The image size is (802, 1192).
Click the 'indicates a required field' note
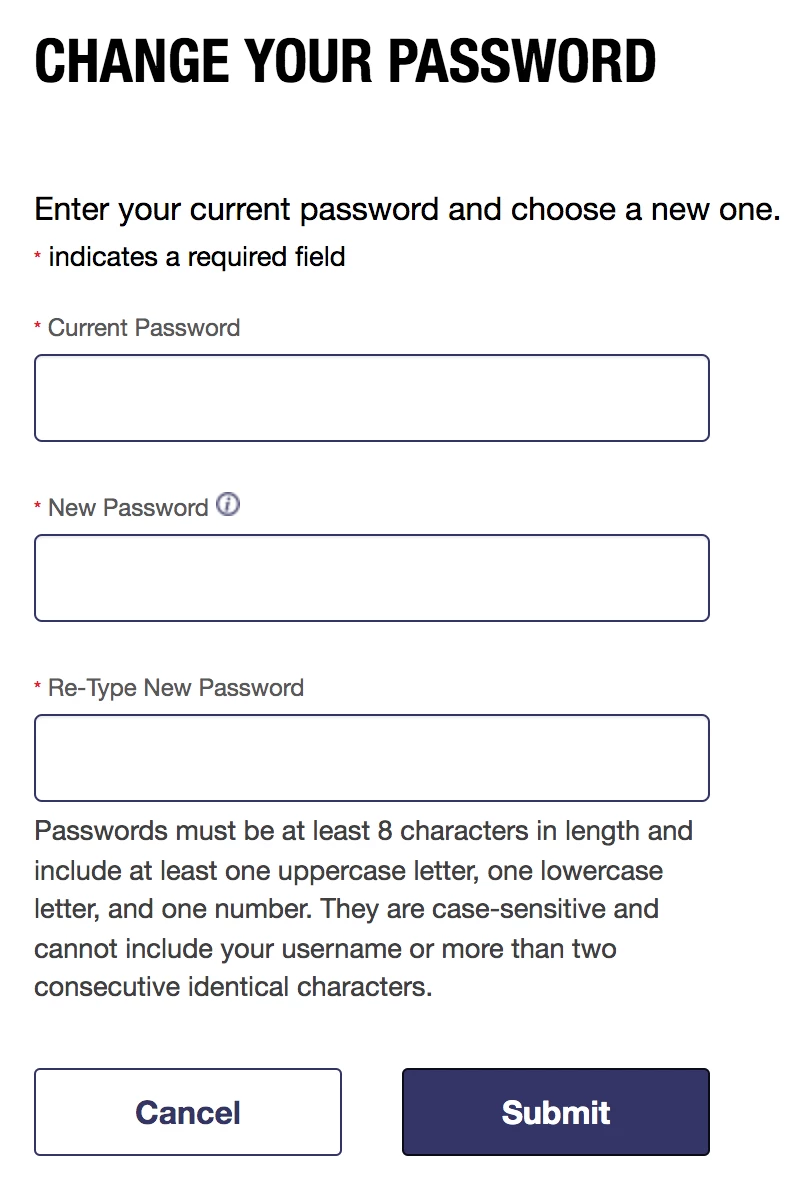[197, 257]
